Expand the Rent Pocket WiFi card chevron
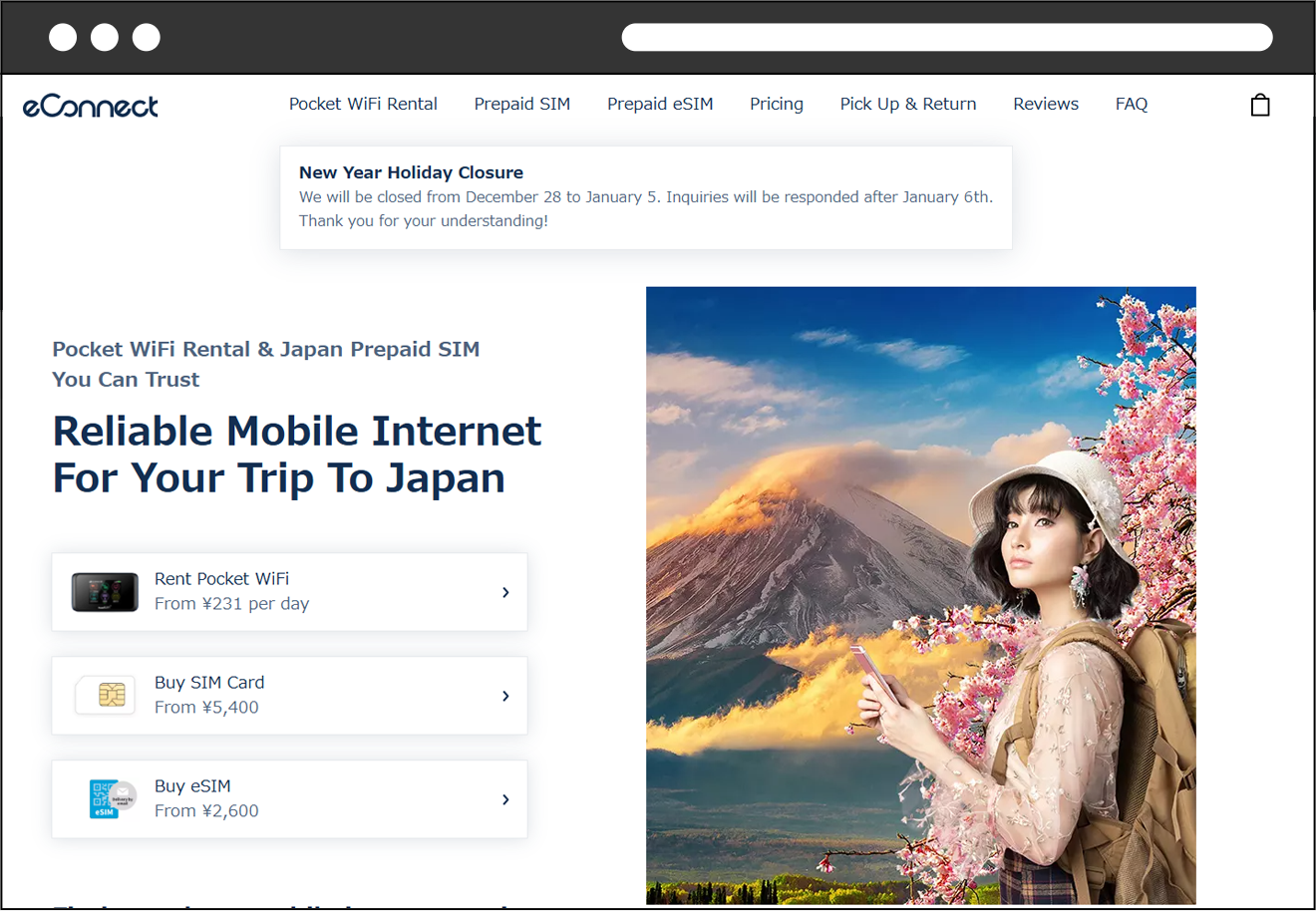1316x911 pixels. pyautogui.click(x=505, y=591)
